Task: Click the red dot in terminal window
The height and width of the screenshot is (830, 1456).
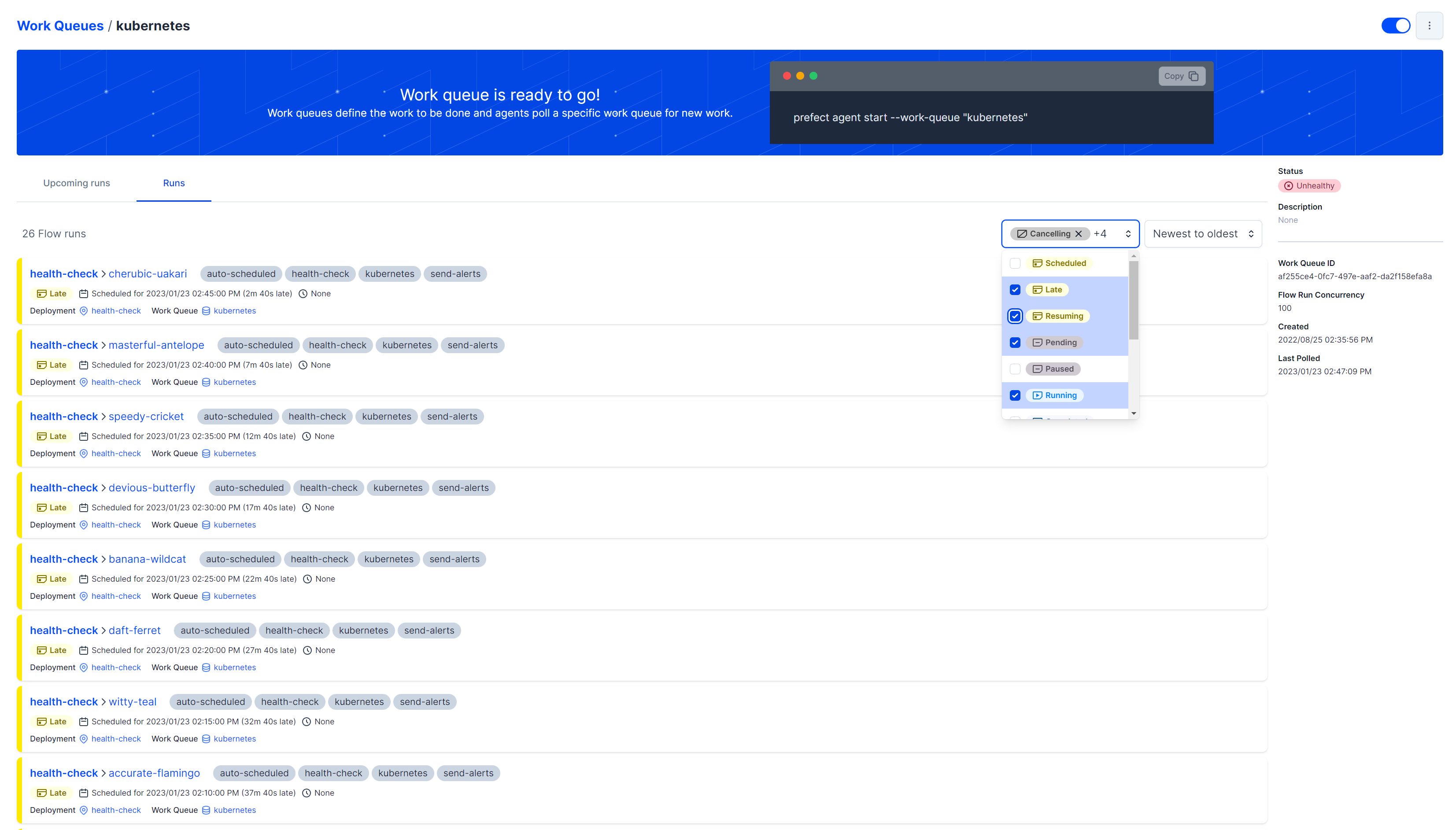Action: tap(787, 76)
